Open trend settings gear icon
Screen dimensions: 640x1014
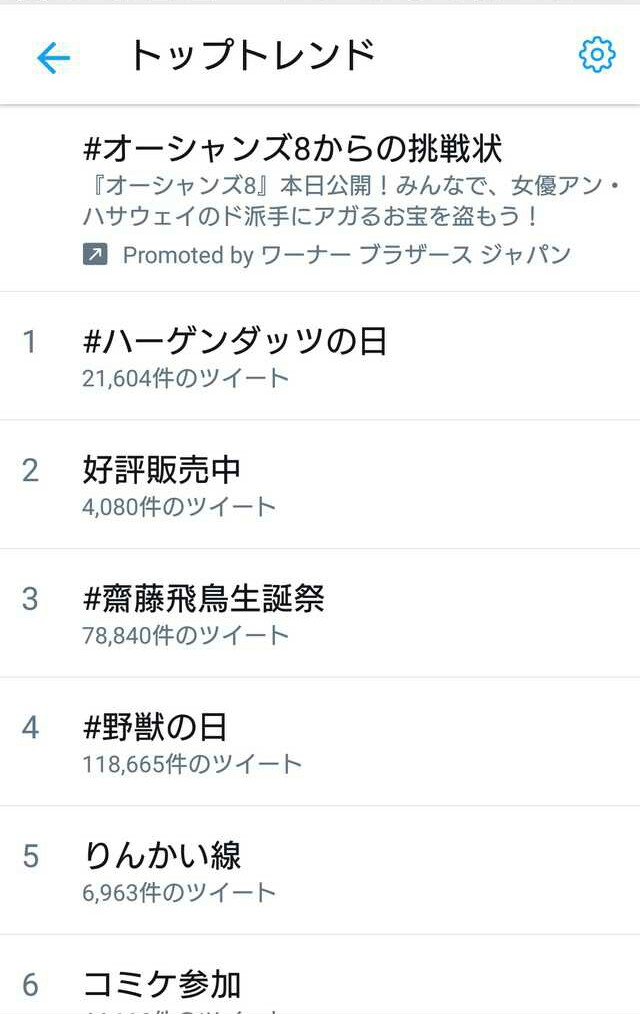pyautogui.click(x=597, y=55)
